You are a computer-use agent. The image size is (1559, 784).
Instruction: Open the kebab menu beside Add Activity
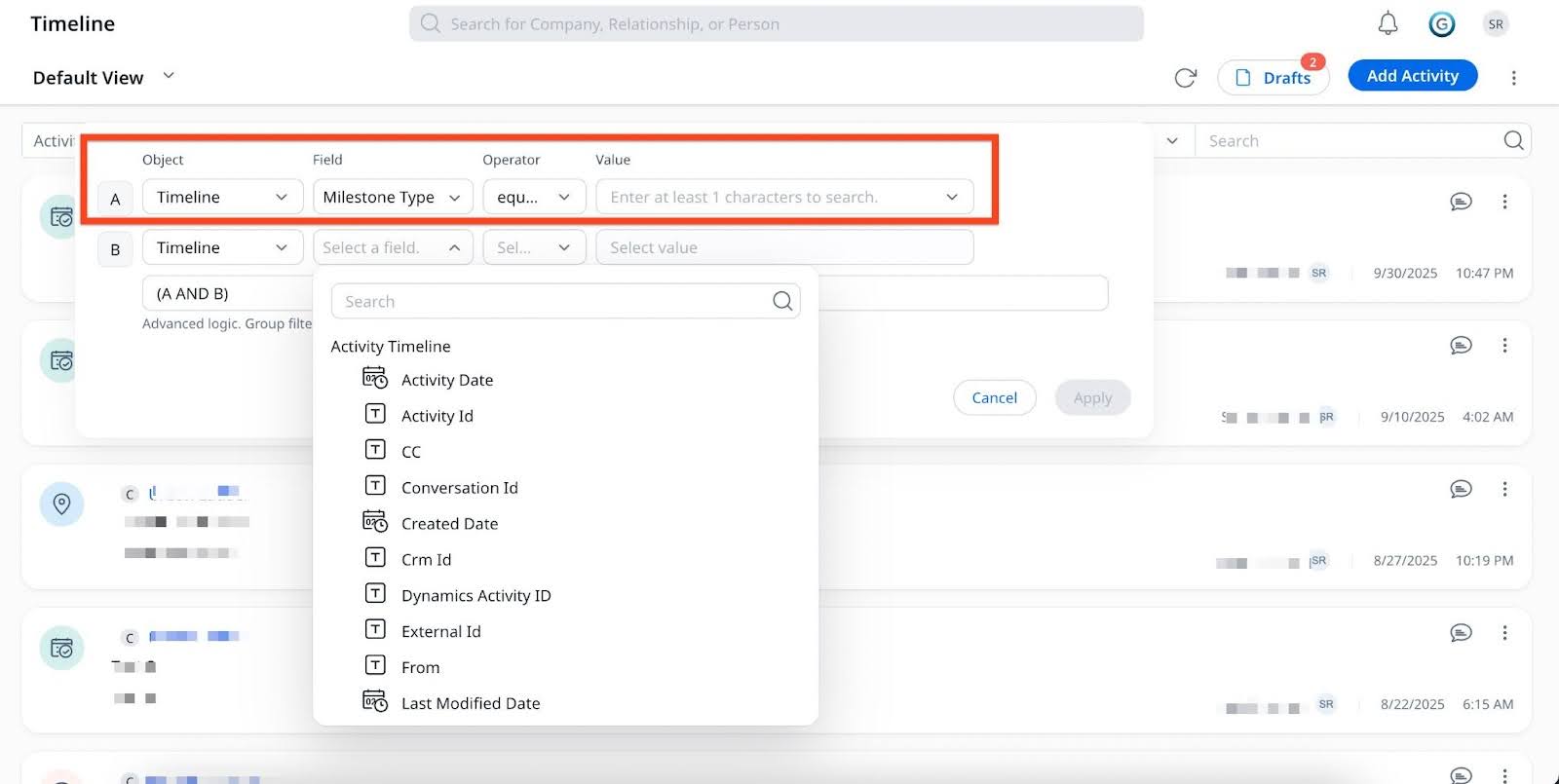[1513, 78]
